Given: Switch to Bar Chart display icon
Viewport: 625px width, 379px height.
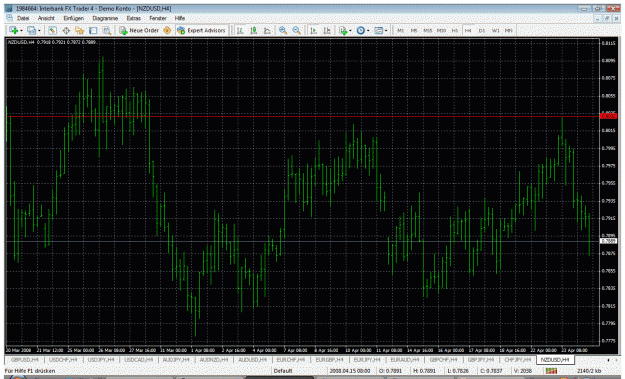Looking at the screenshot, I should click(240, 30).
